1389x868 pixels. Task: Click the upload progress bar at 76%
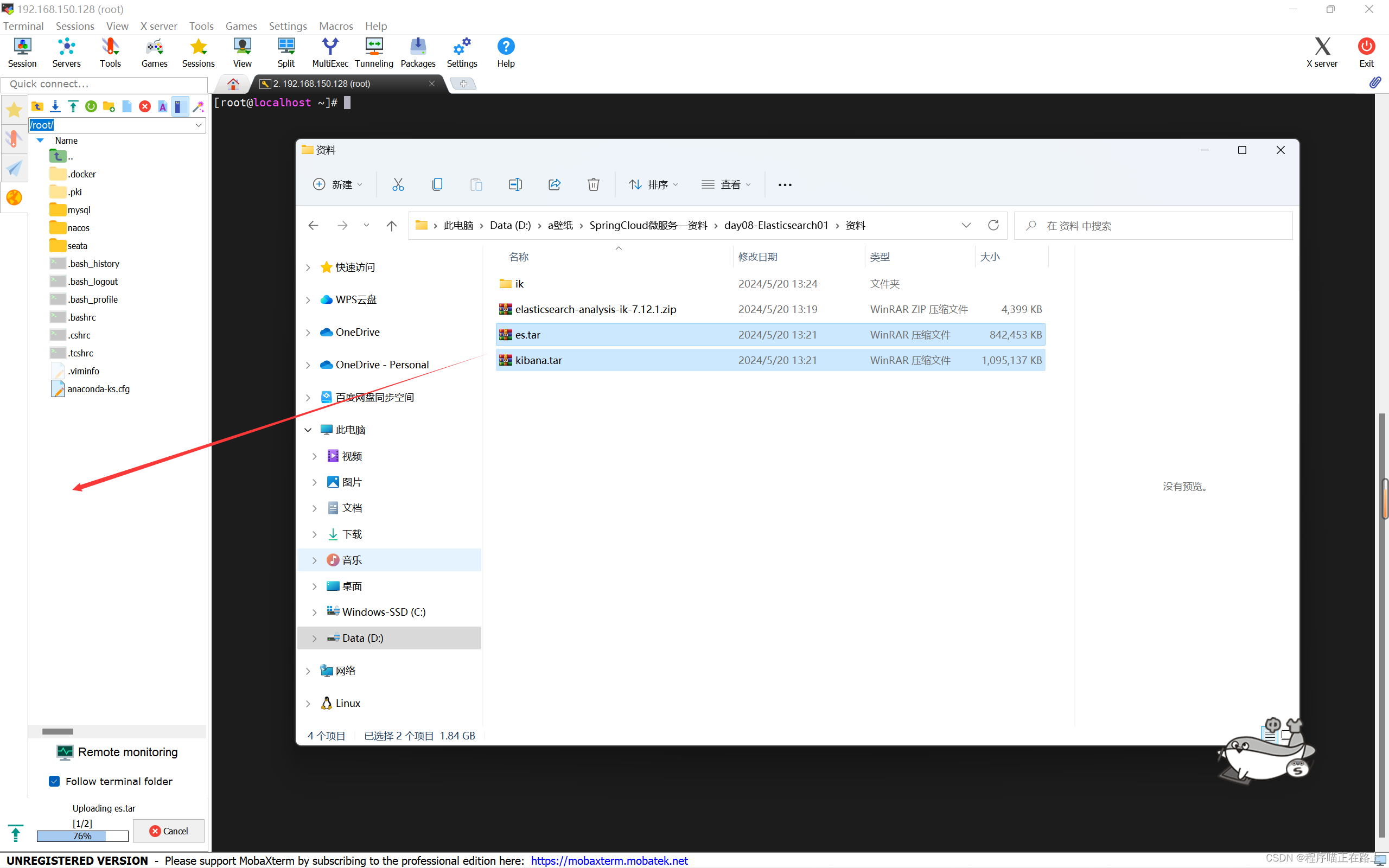[82, 836]
